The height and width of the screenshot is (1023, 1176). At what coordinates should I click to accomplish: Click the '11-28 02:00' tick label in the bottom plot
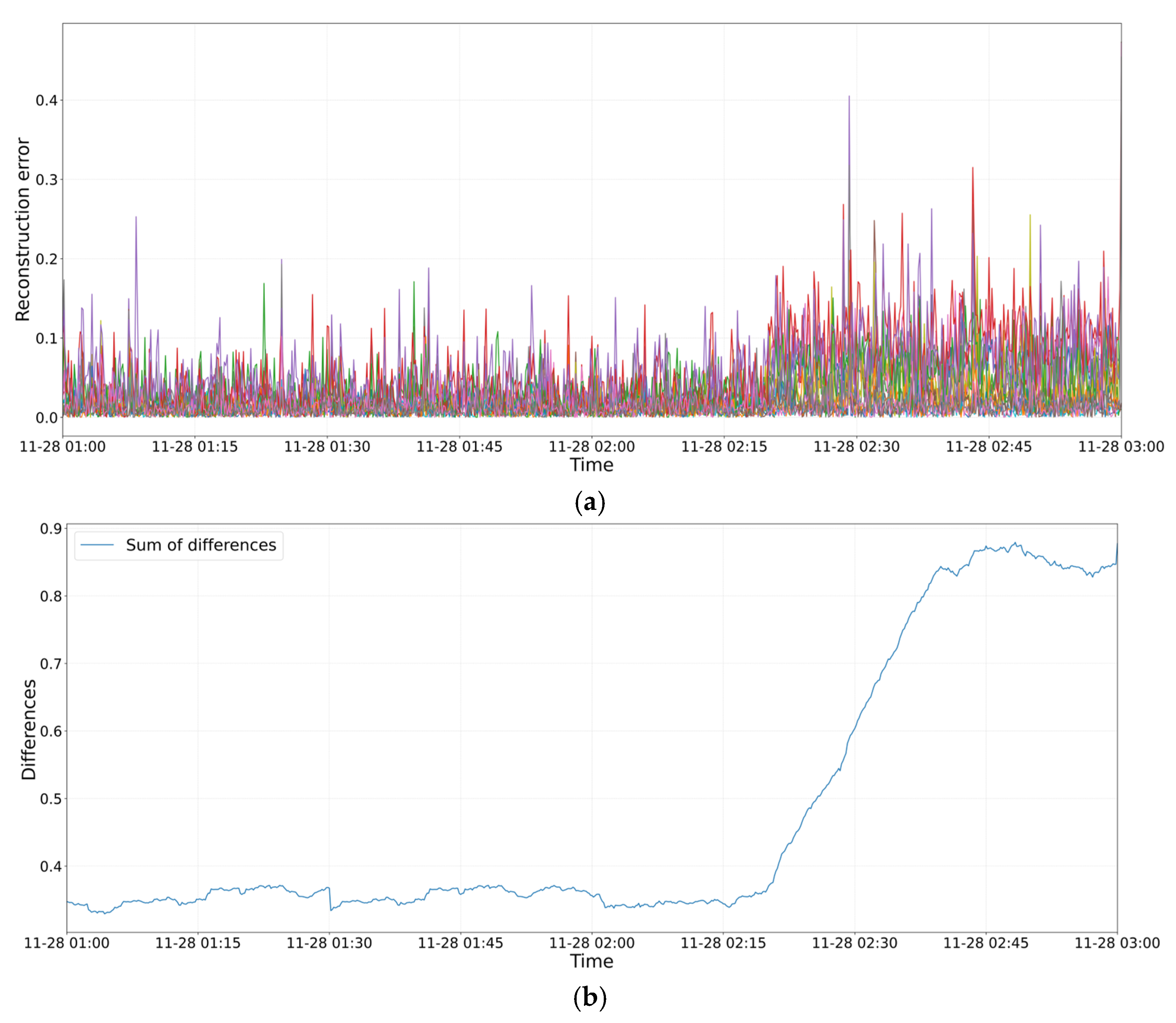click(592, 942)
